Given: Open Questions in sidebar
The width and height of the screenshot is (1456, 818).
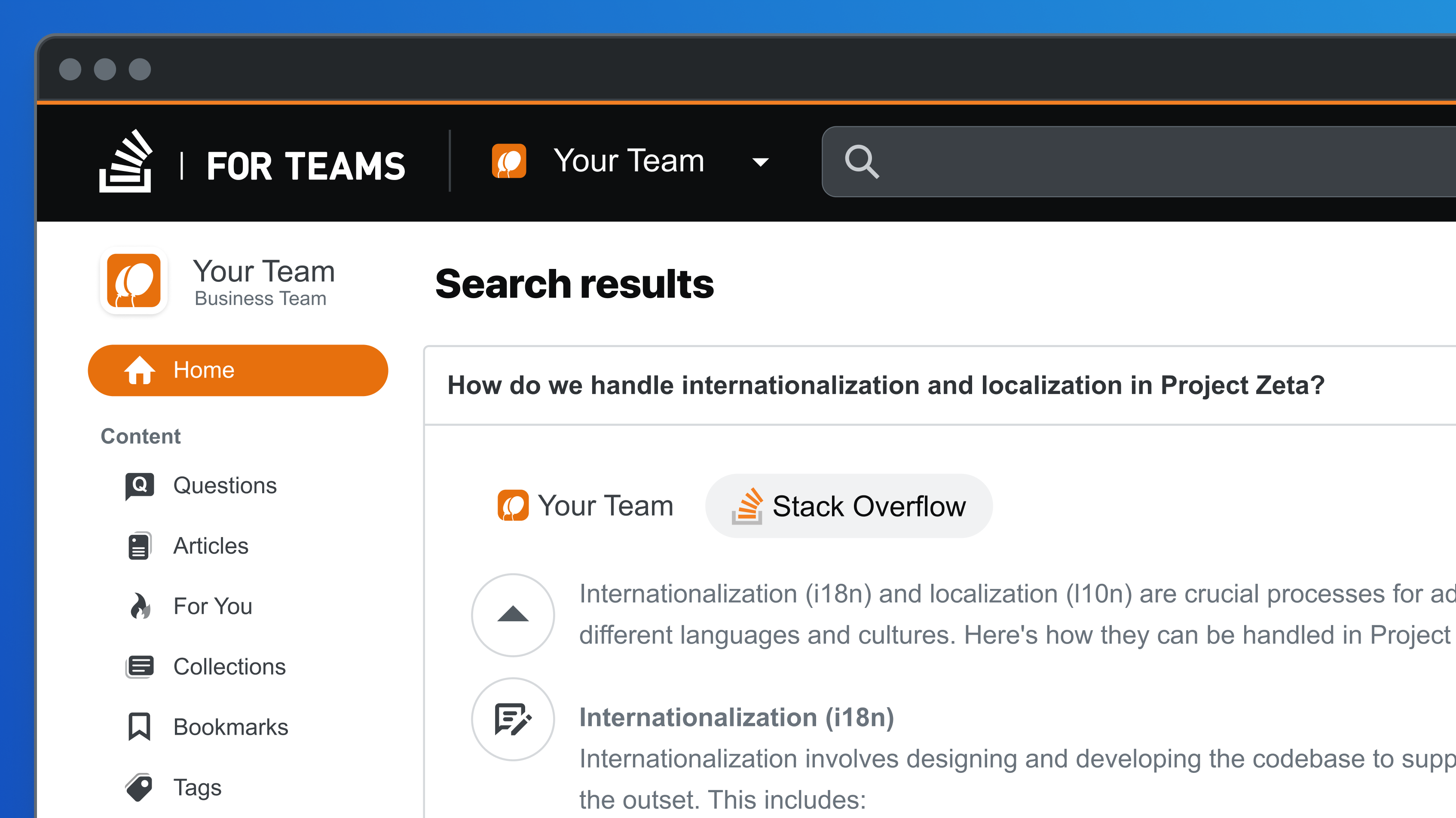Looking at the screenshot, I should (x=225, y=485).
